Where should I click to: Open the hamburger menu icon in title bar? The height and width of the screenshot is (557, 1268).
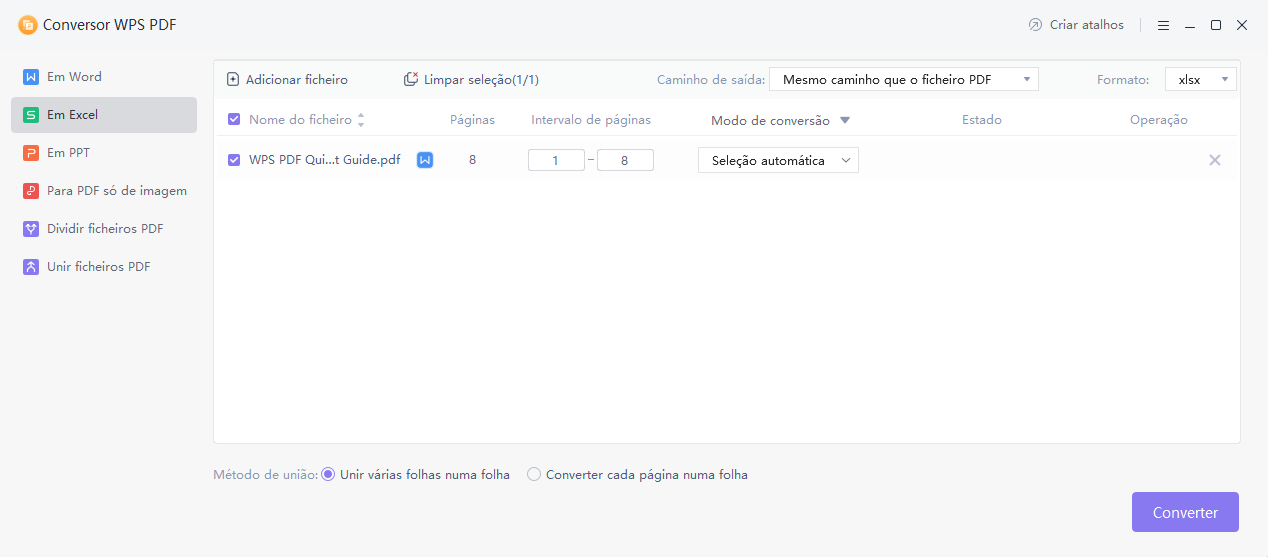pos(1164,25)
